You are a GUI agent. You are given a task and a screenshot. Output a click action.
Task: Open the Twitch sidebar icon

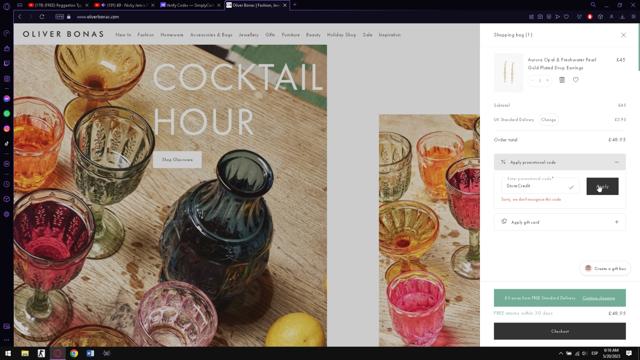point(7,63)
